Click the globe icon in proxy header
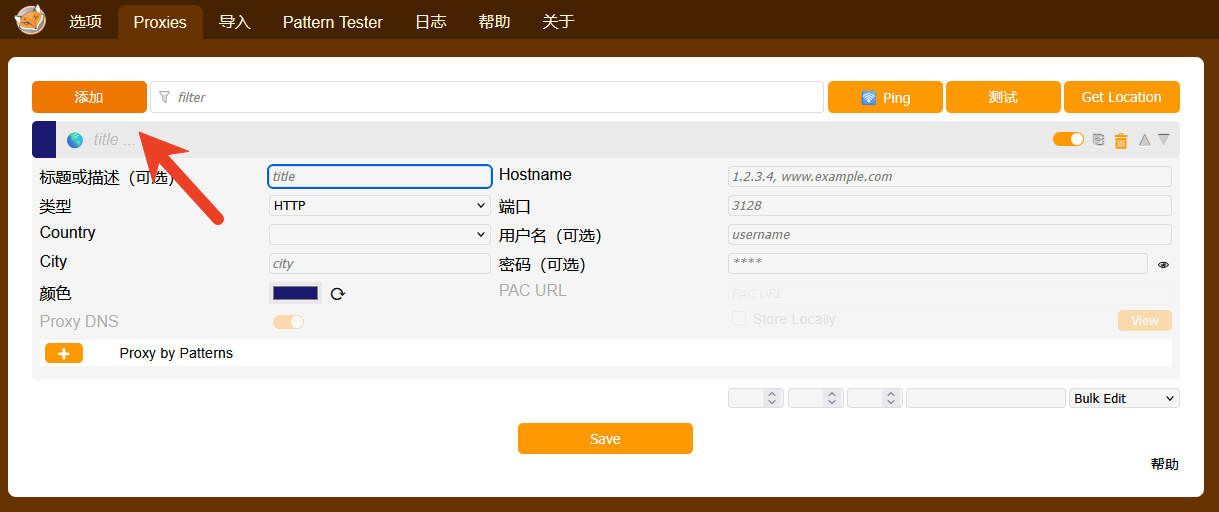 (75, 140)
